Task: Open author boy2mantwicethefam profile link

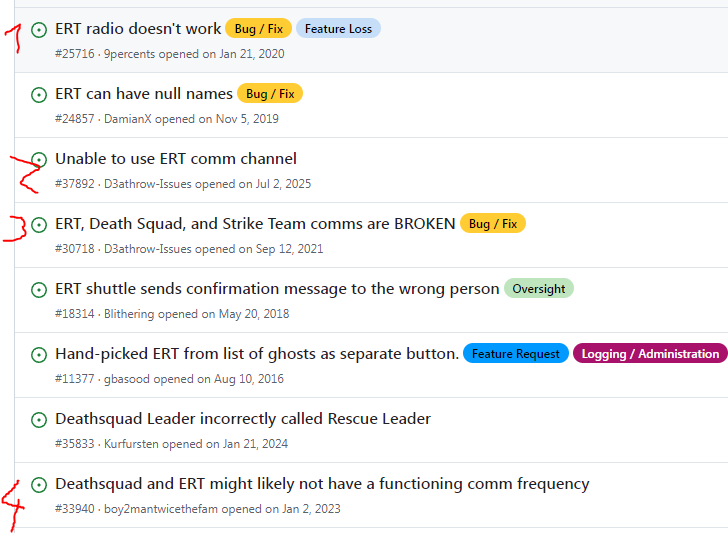Action: coord(161,509)
